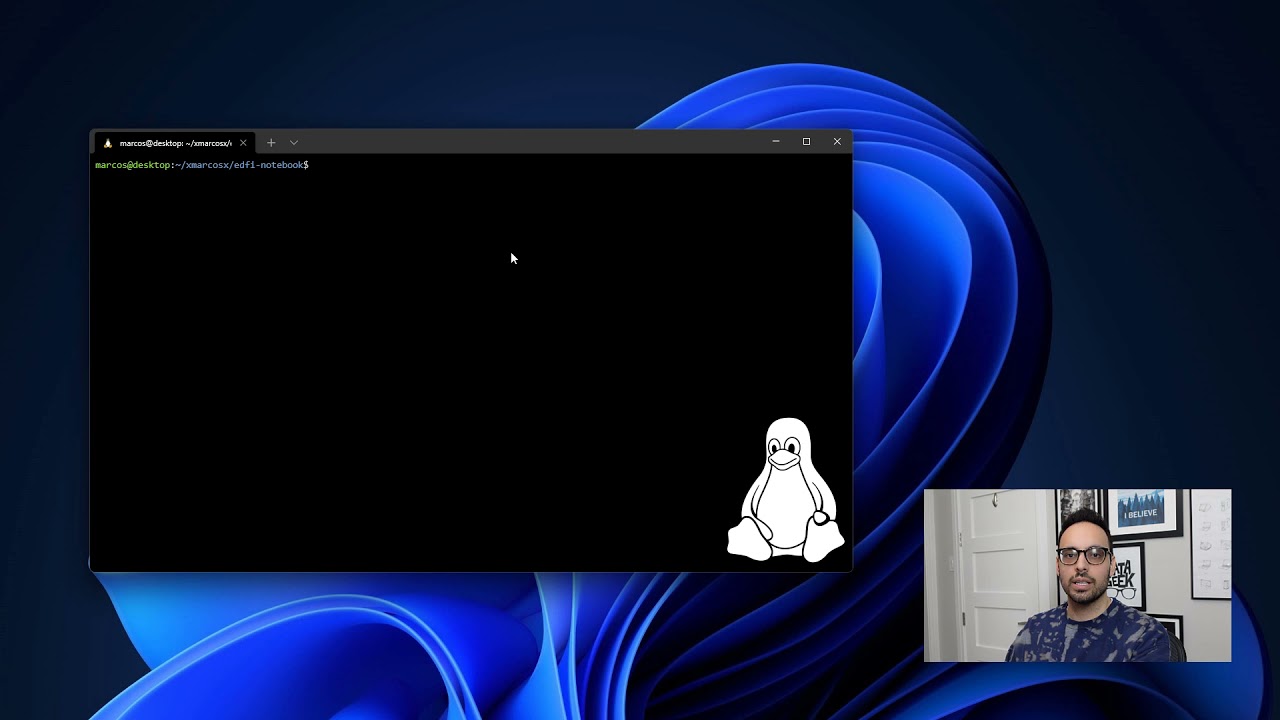Click the ~/xmarcosx/edfi-notebook path text
Viewport: 1280px width, 720px height.
[239, 165]
